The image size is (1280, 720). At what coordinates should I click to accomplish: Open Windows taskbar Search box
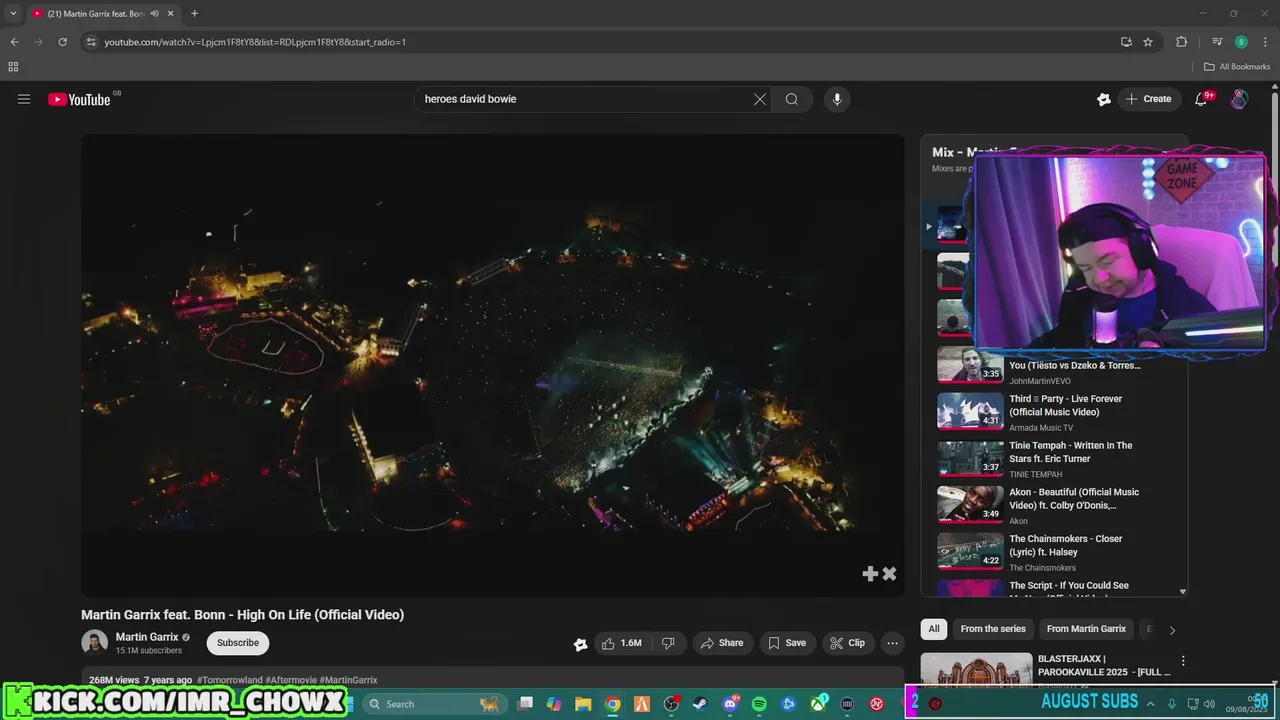point(432,704)
